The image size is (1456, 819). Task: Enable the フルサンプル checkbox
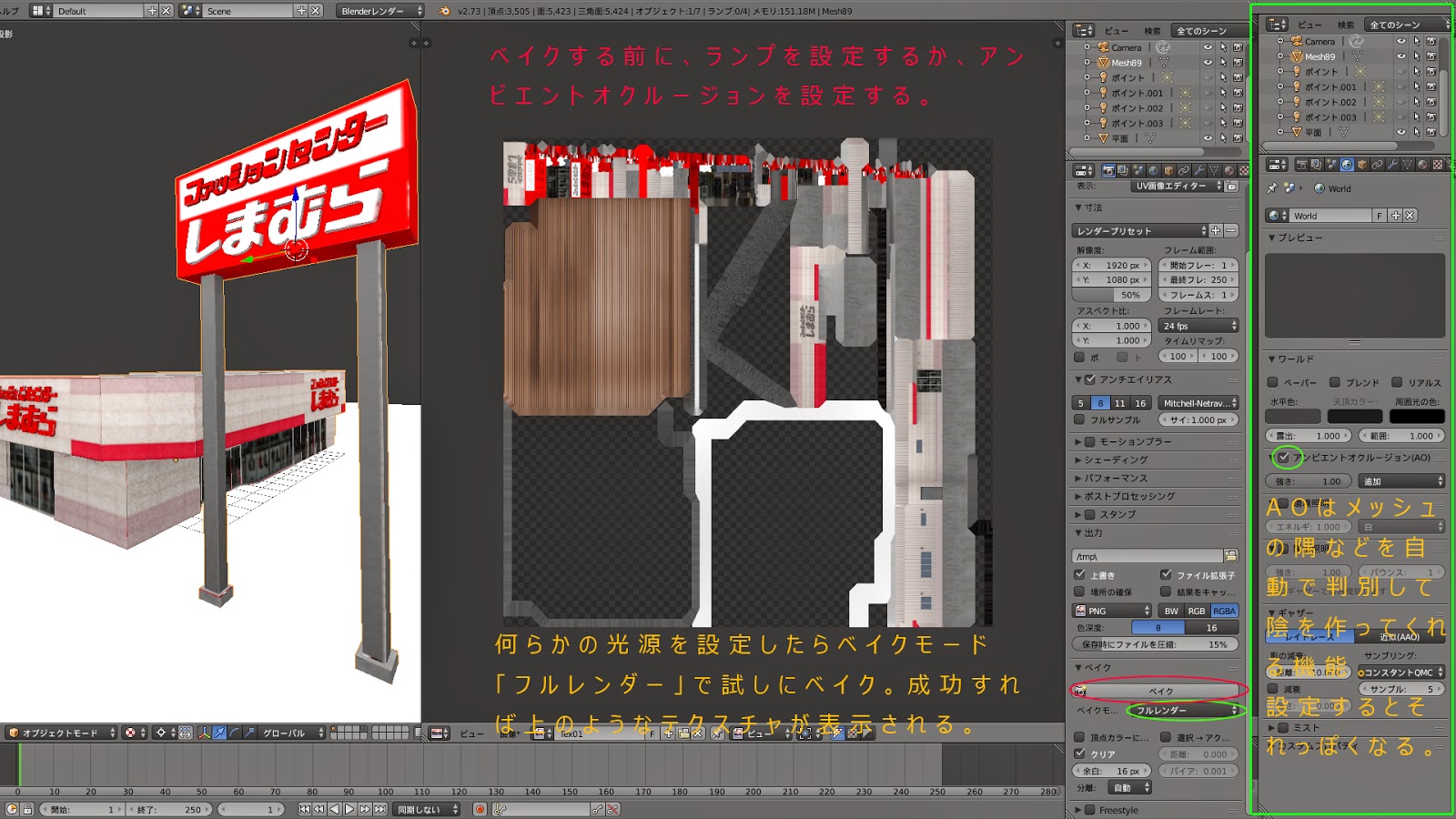point(1079,420)
